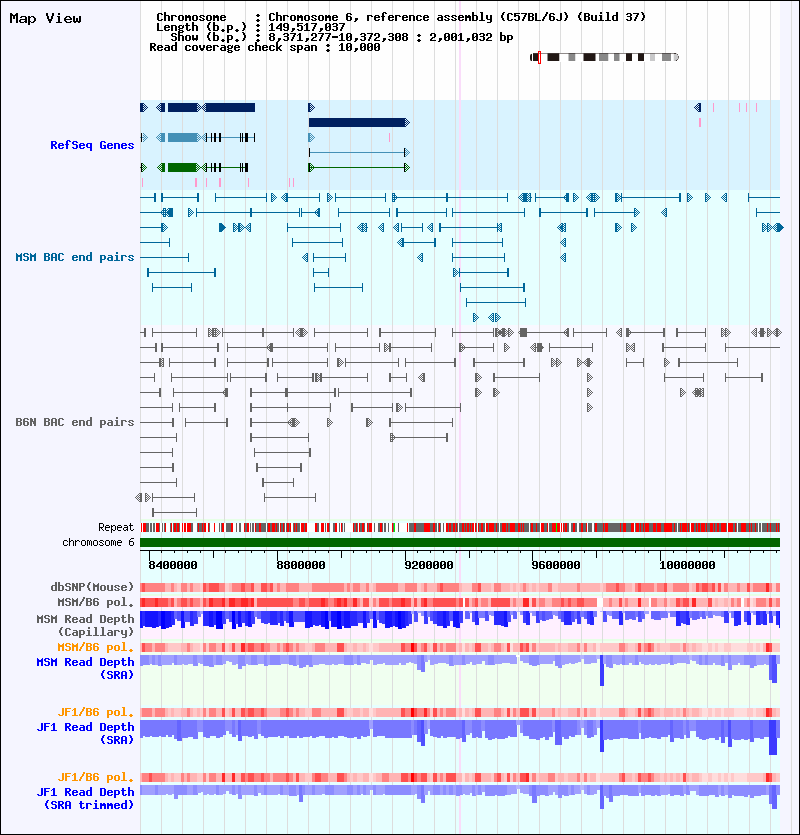Click the JF1 Read Depth (SRA) label
The height and width of the screenshot is (835, 800).
(x=85, y=733)
